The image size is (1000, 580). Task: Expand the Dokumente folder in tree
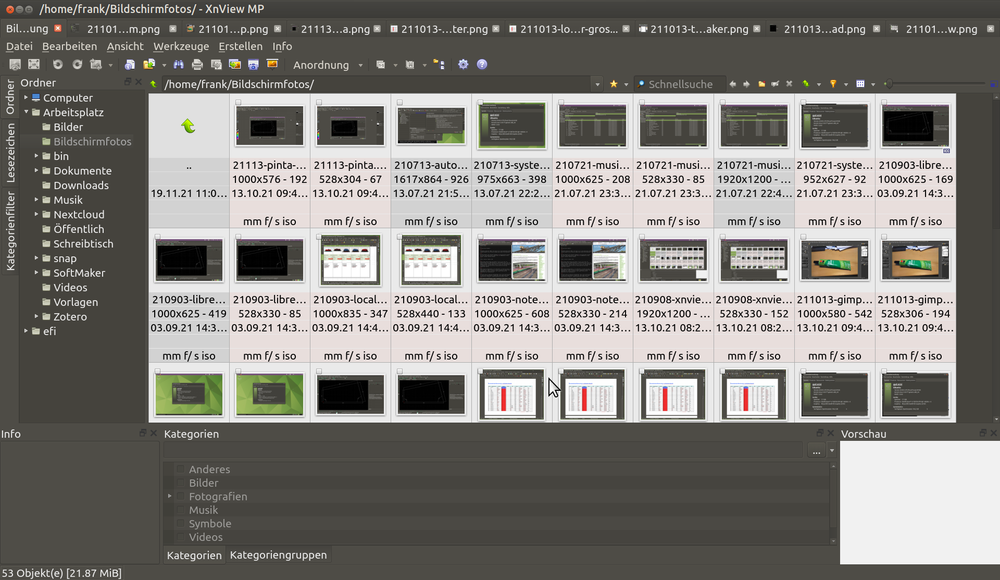coord(36,171)
